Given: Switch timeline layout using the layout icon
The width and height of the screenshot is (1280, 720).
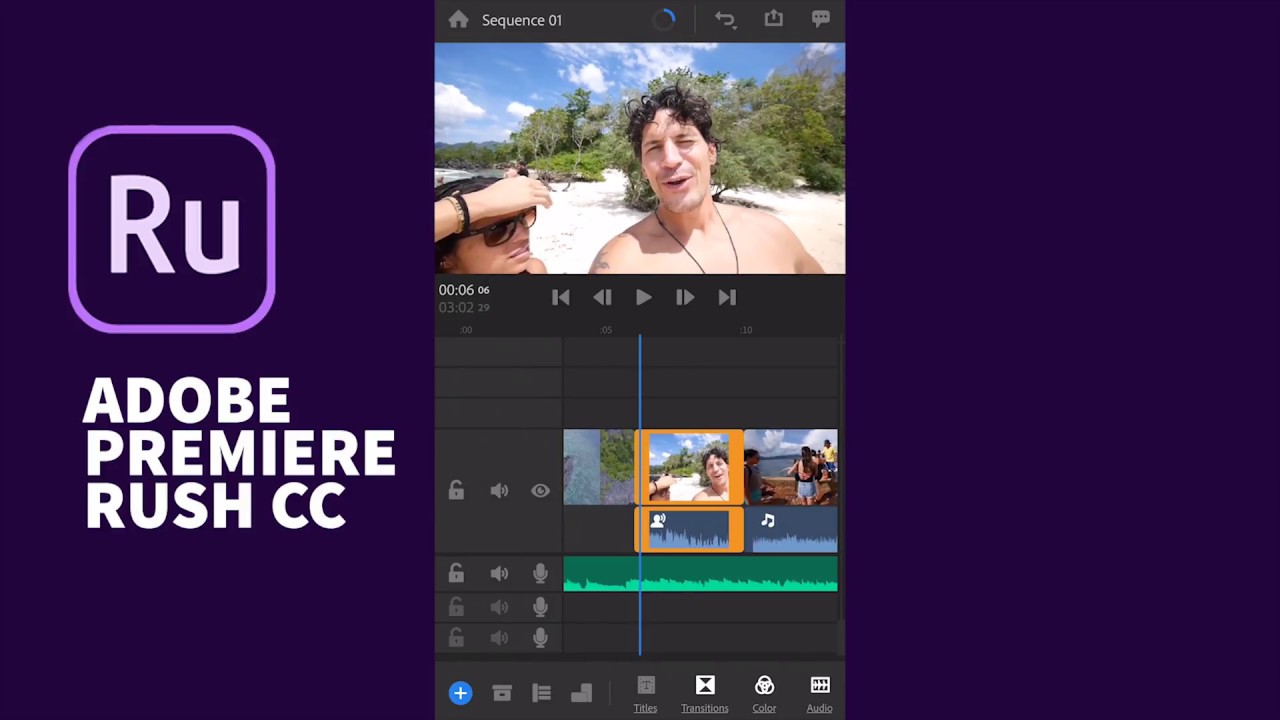Looking at the screenshot, I should tap(581, 693).
